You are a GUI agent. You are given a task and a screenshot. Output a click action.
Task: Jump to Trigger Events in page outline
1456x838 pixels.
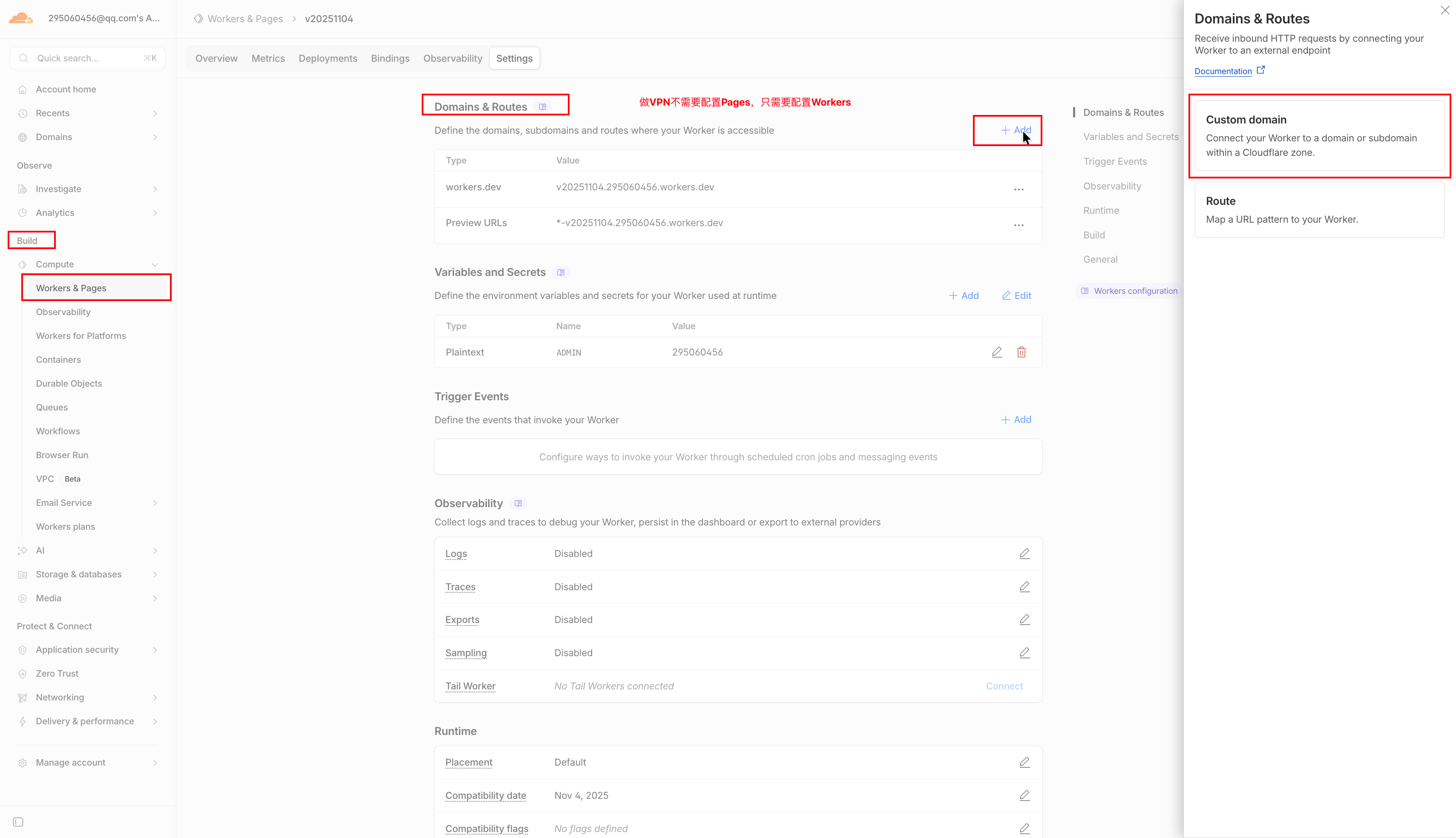tap(1115, 162)
